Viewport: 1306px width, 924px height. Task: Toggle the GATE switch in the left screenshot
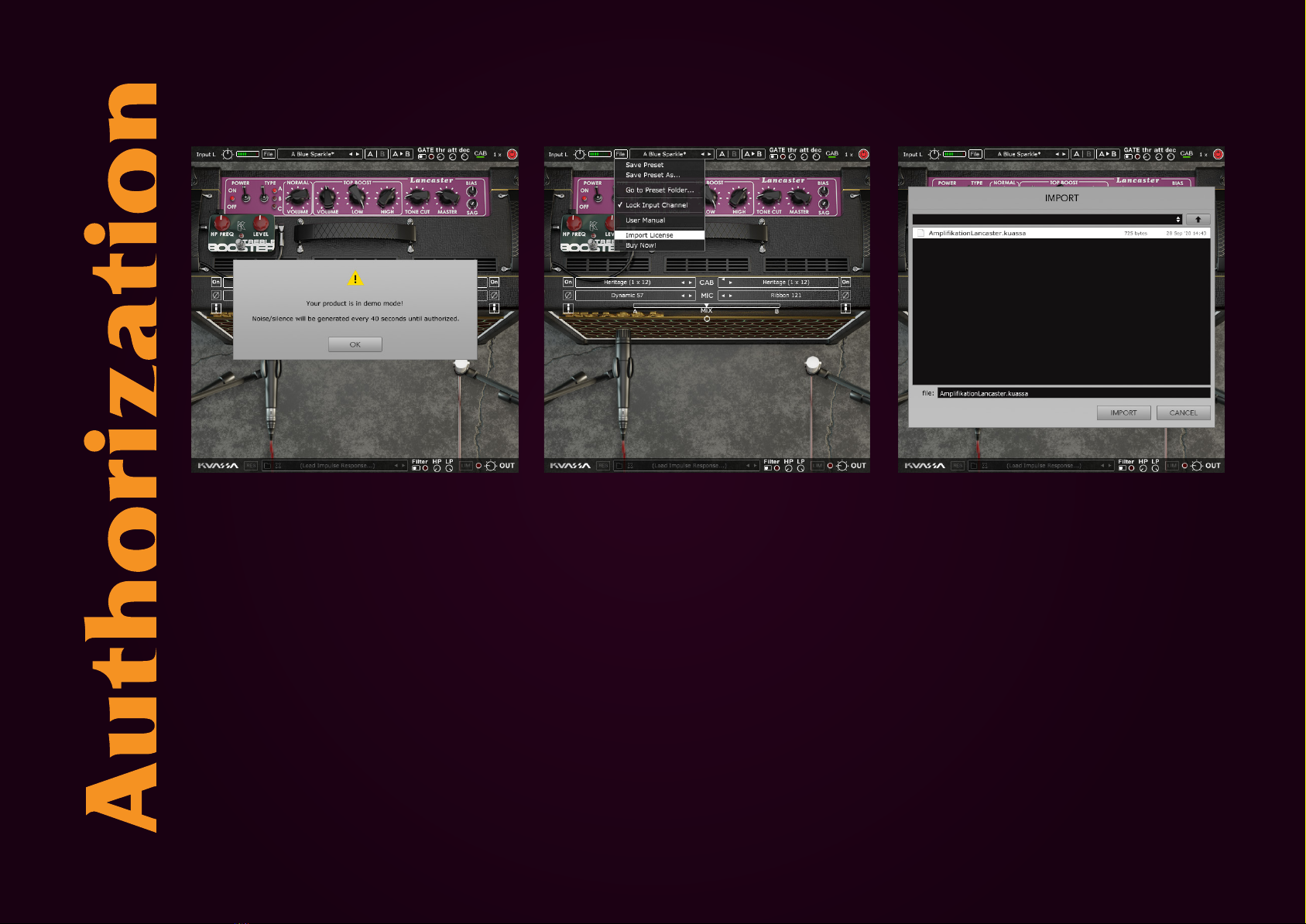tap(421, 157)
